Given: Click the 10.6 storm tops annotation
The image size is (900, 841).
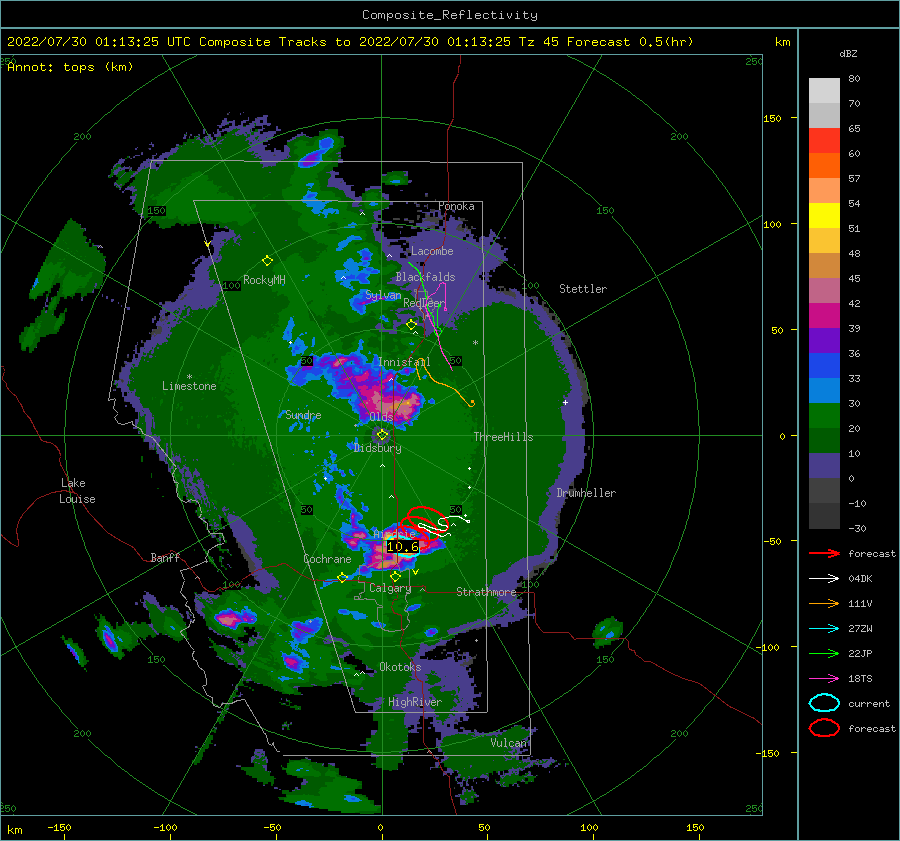Looking at the screenshot, I should click(x=402, y=547).
